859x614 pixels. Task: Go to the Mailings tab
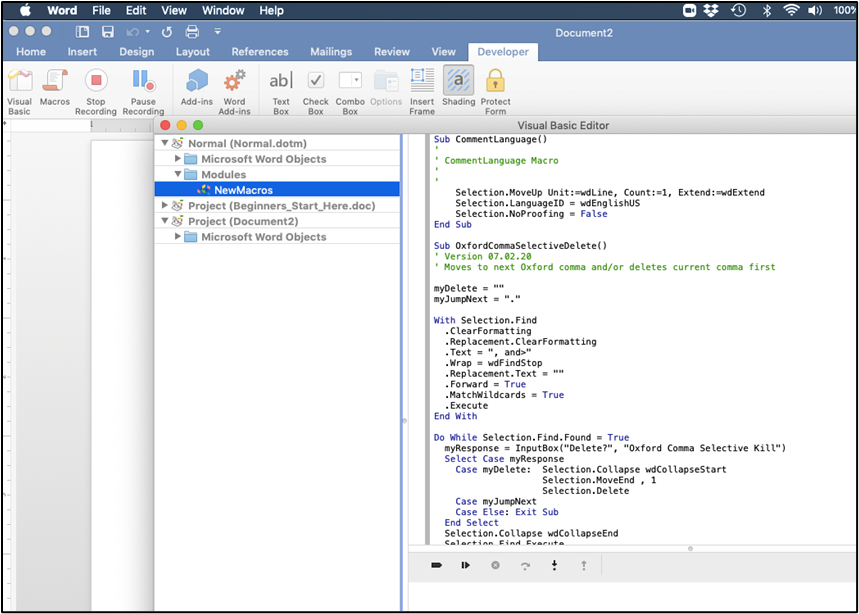(x=331, y=51)
